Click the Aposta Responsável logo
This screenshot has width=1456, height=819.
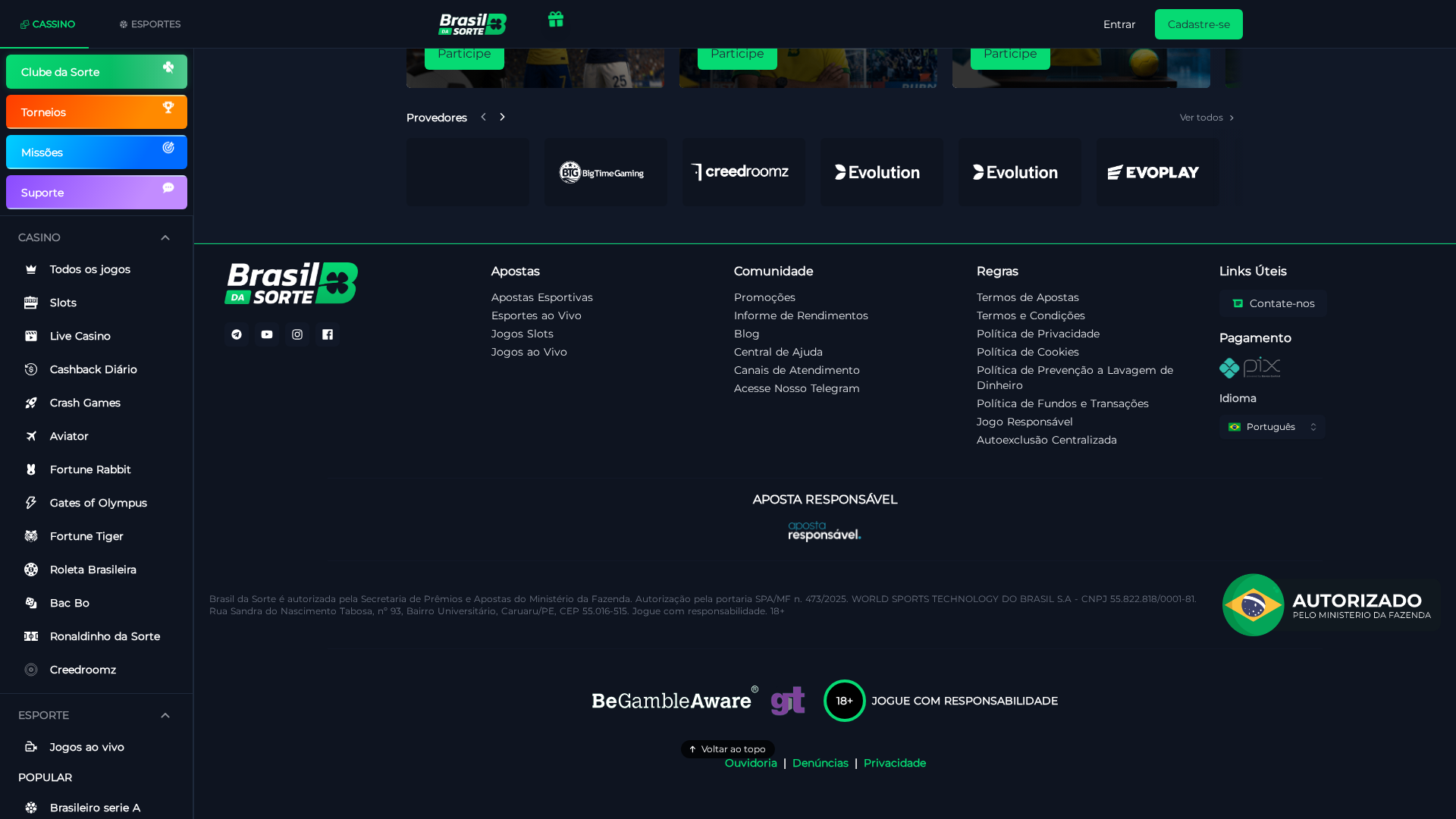[824, 531]
